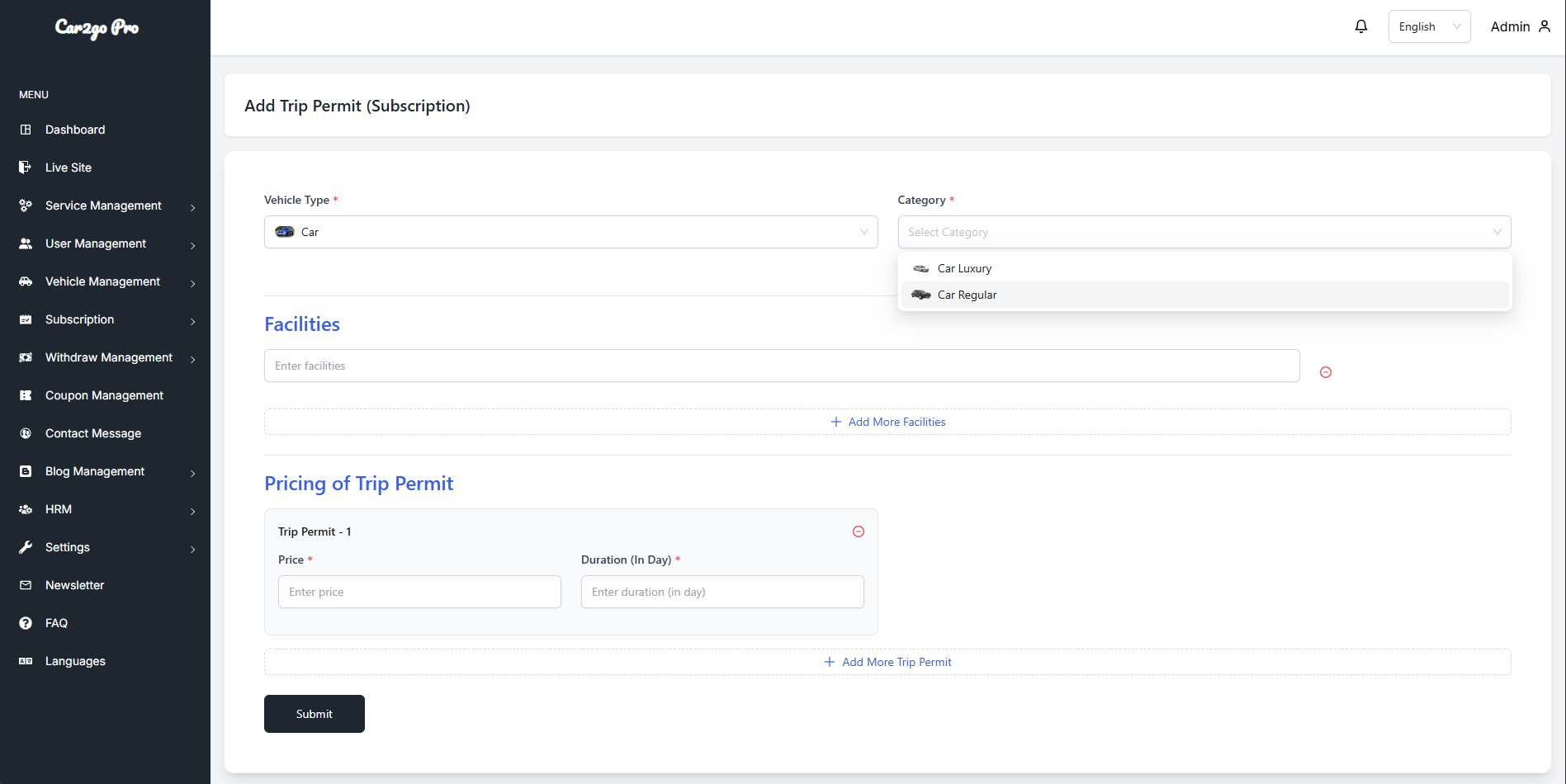Open the English language dropdown
1566x784 pixels.
[1429, 26]
